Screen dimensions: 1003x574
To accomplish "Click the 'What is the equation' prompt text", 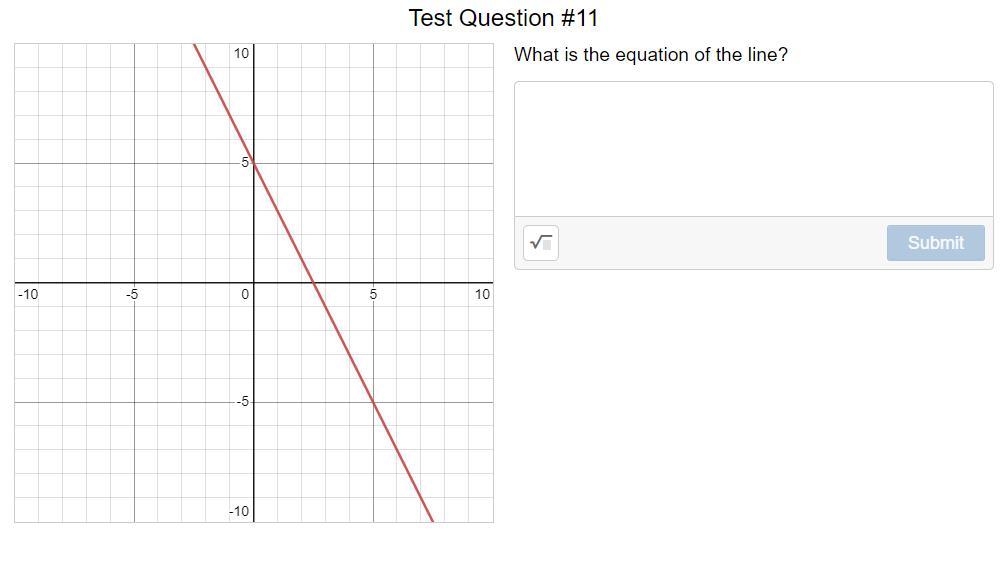I will [651, 54].
